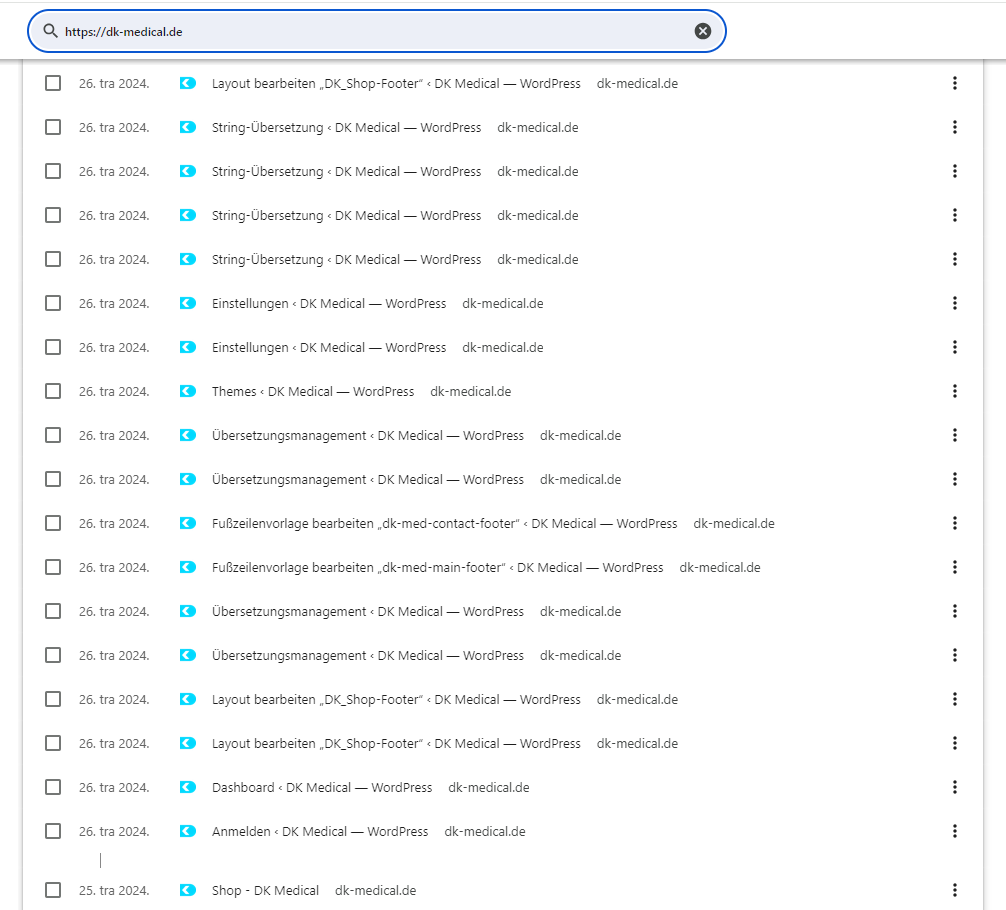Open more actions for dk-med-main-footer entry
Viewport: 1006px width, 910px height.
[x=955, y=567]
